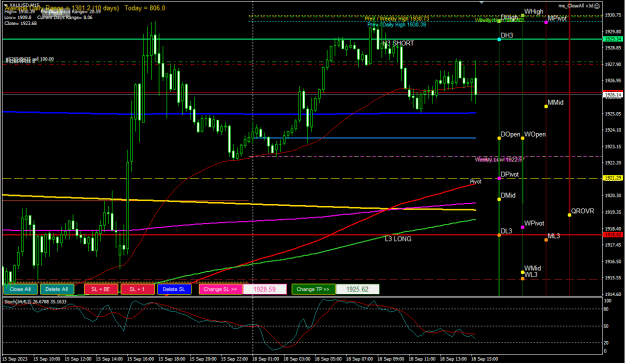Click the 15 Sep 16:00 time label
This screenshot has height=363, width=625.
pyautogui.click(x=140, y=359)
